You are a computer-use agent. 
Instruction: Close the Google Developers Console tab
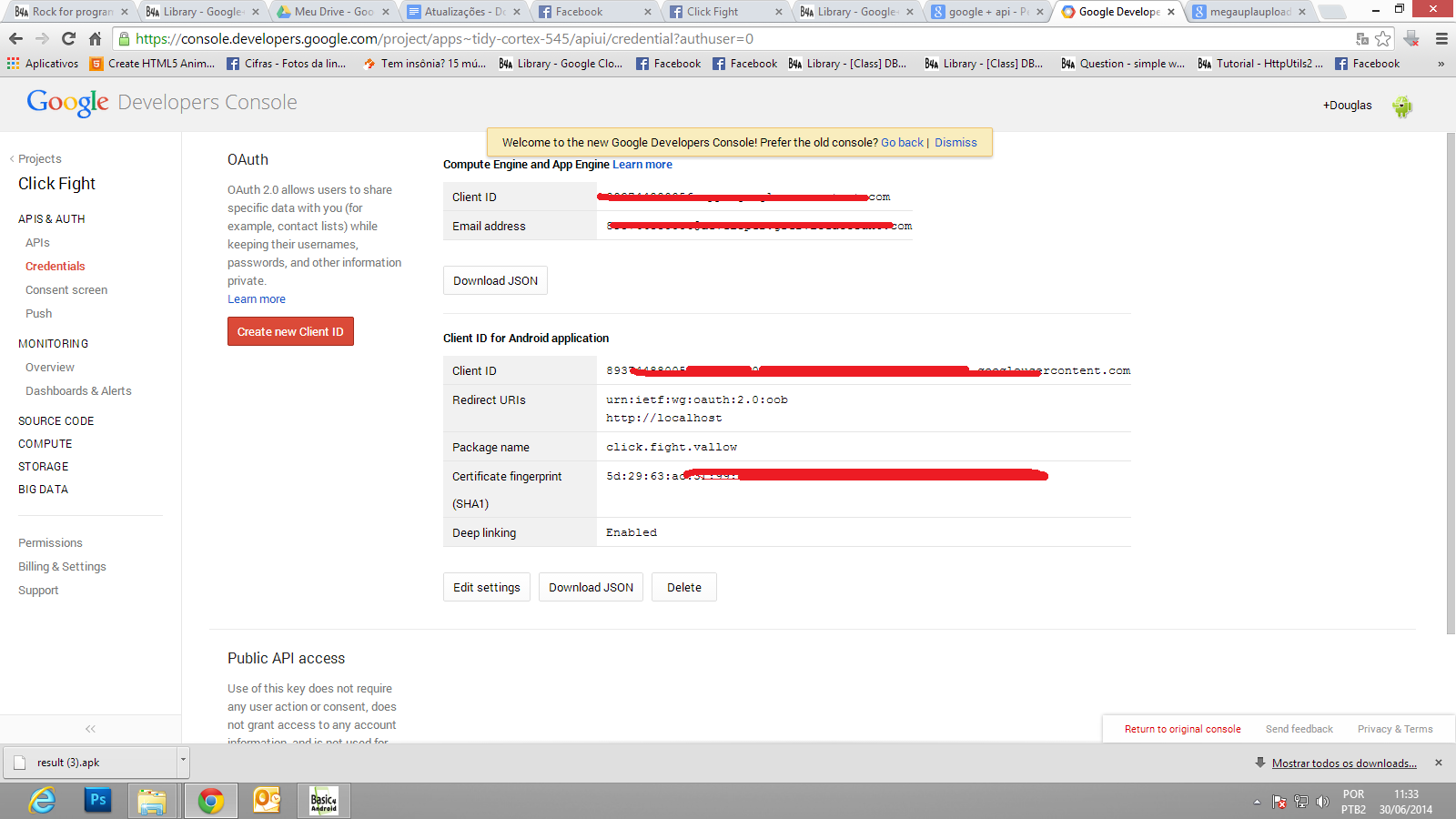[1171, 12]
